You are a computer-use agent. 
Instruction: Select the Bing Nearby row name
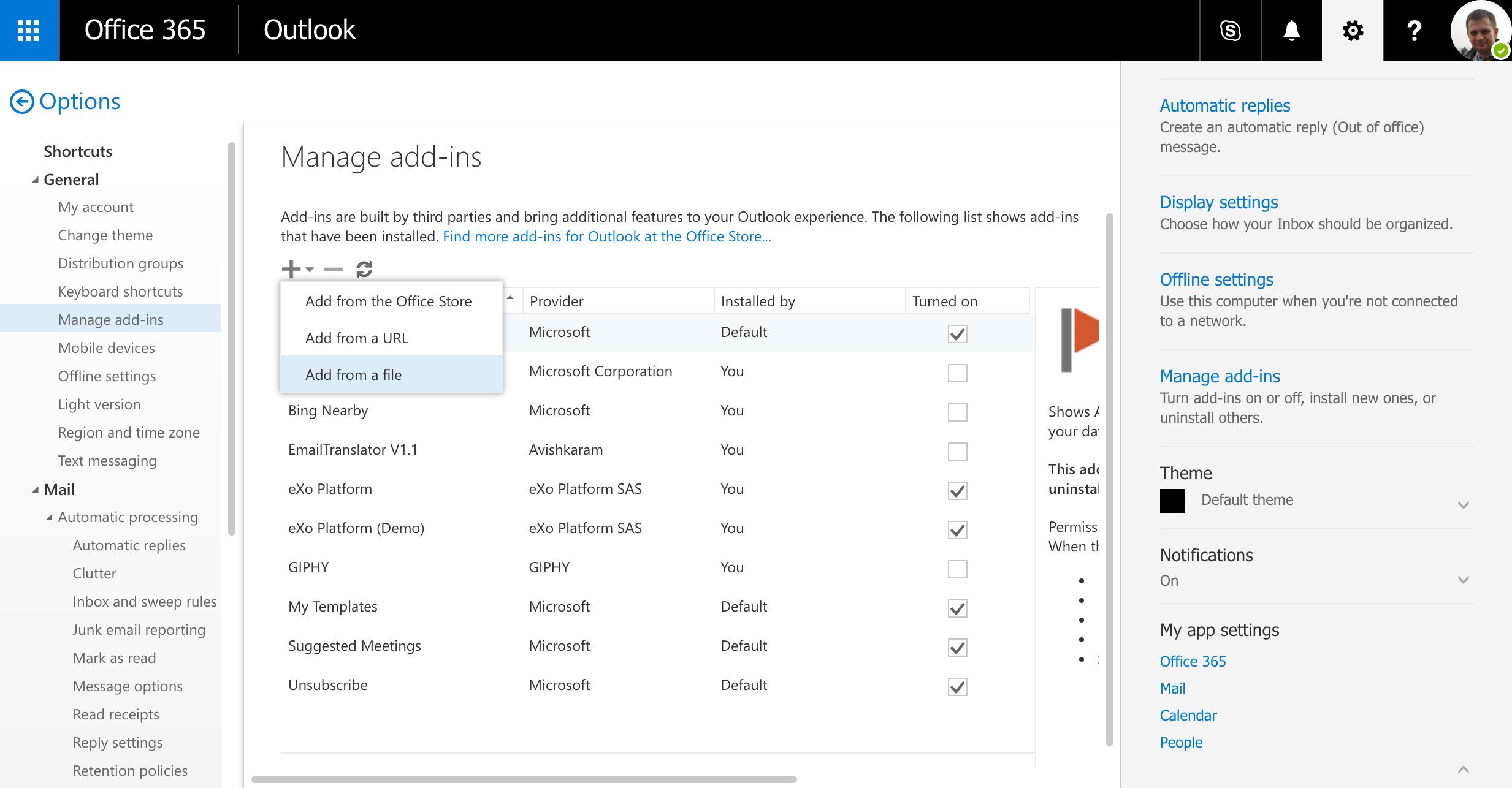pos(328,411)
